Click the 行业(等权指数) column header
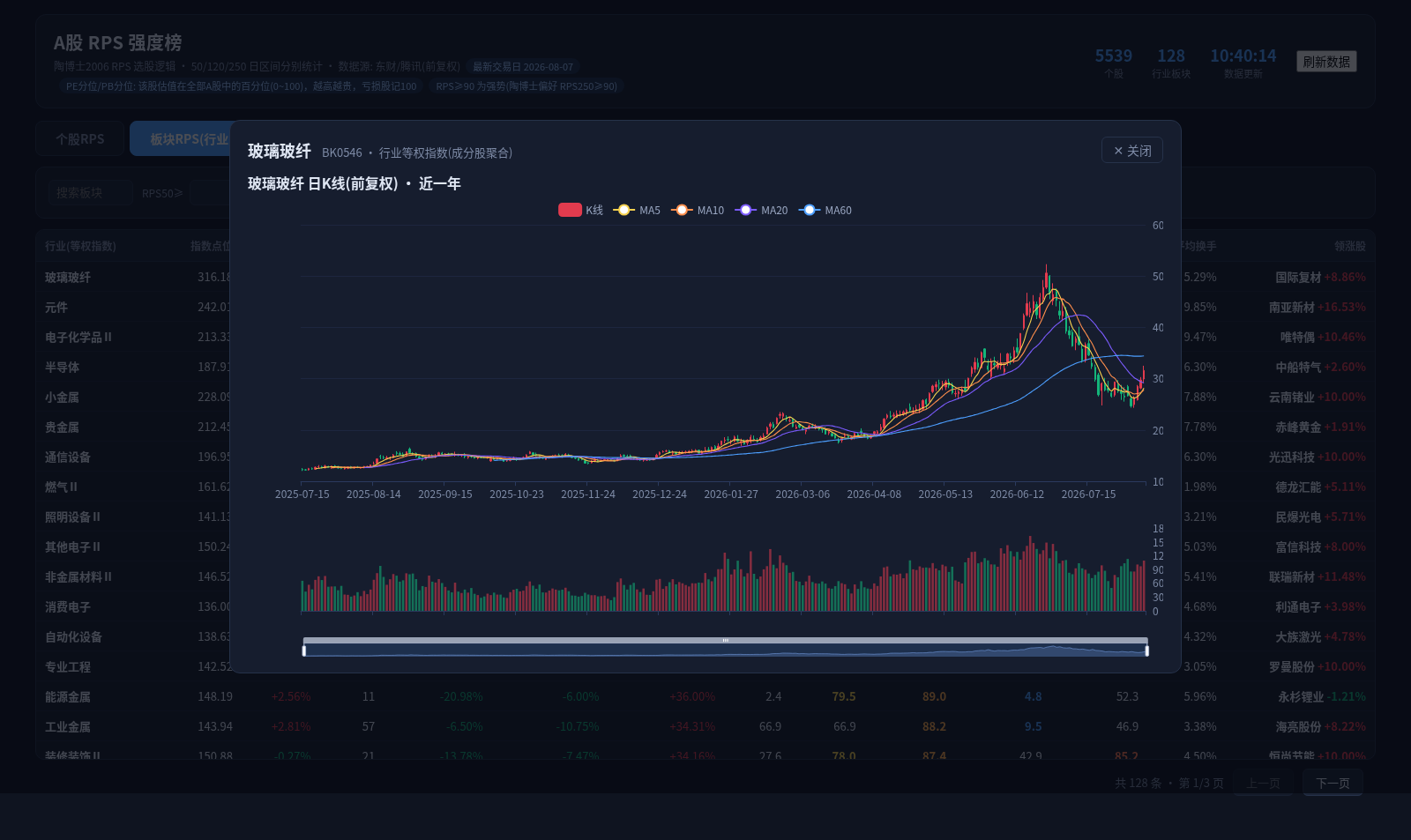1411x840 pixels. (80, 246)
